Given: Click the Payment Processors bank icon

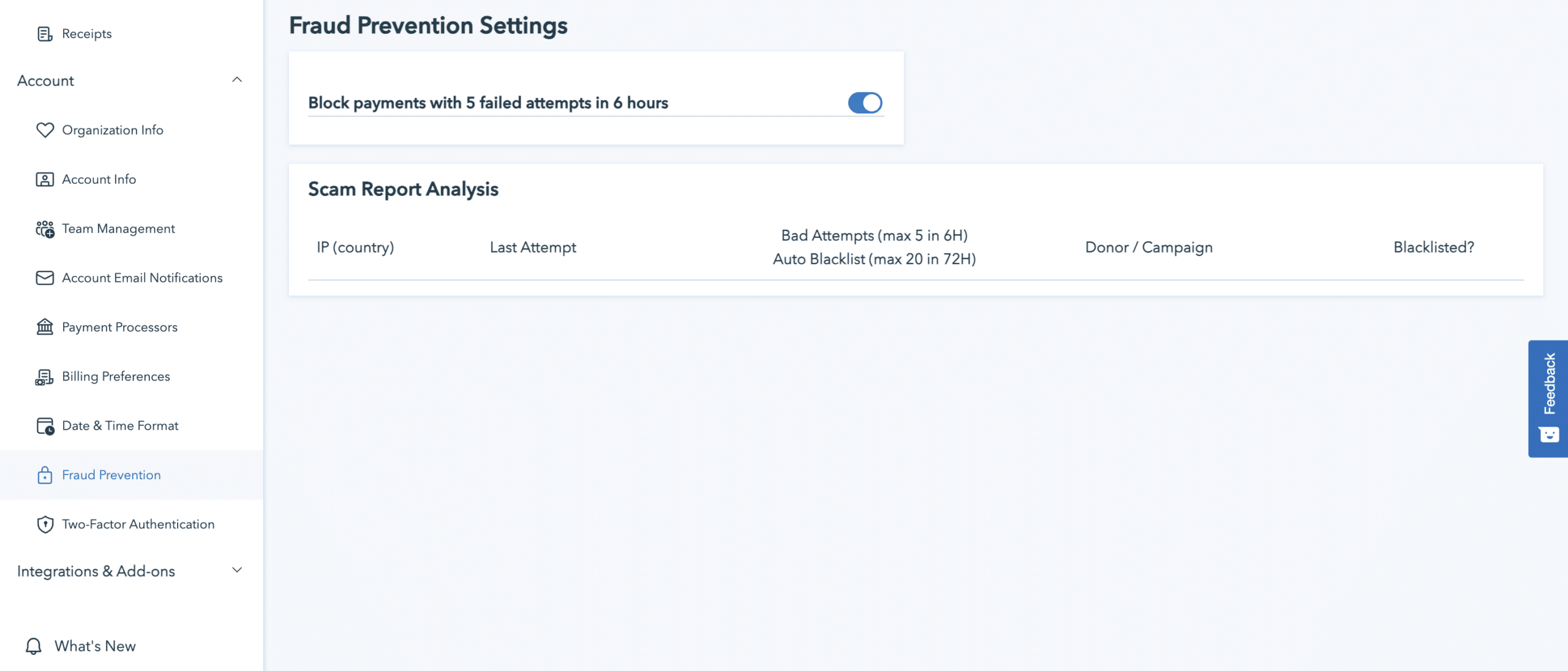Looking at the screenshot, I should 45,327.
